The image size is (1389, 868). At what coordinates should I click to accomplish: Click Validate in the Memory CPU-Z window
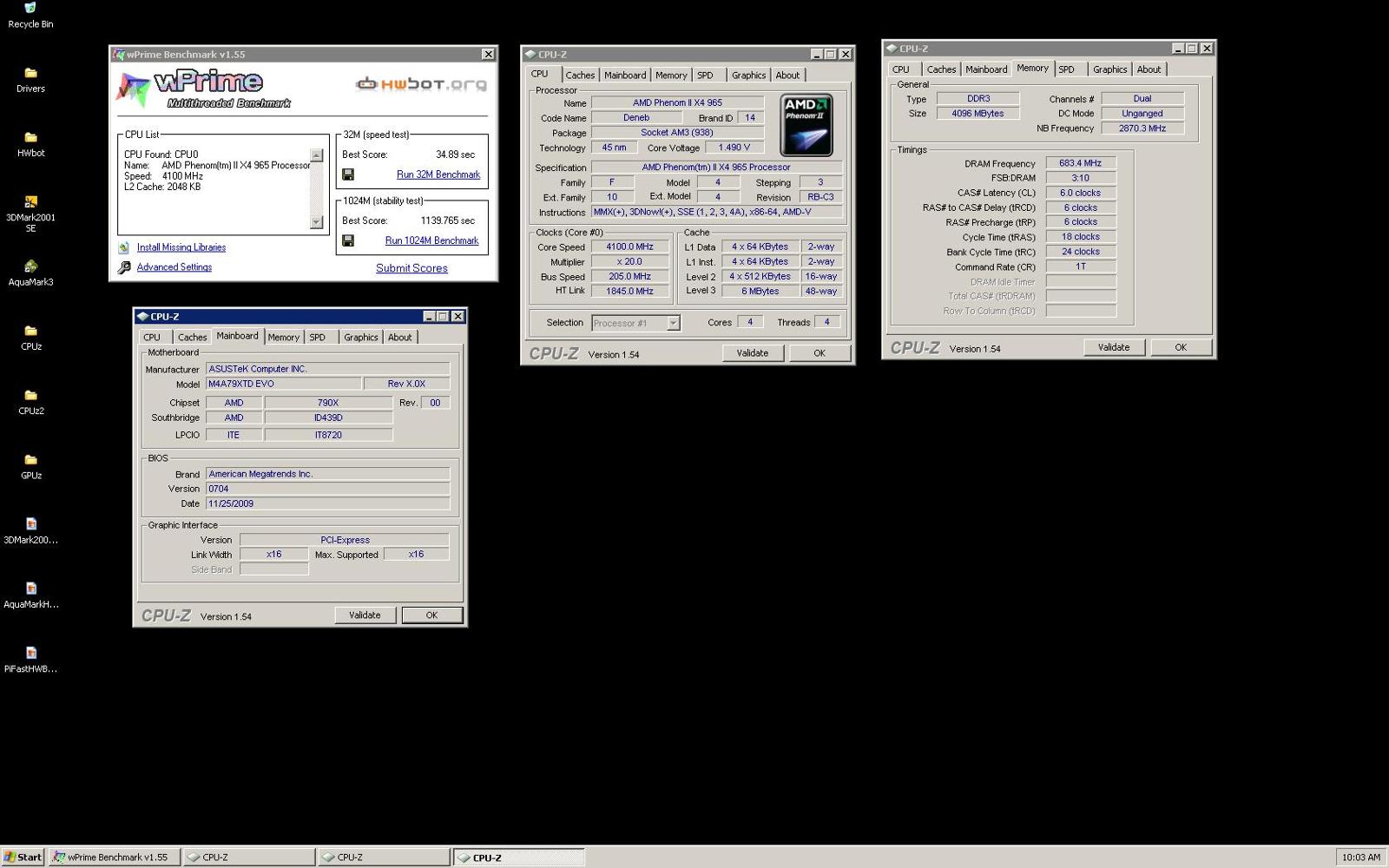1113,347
